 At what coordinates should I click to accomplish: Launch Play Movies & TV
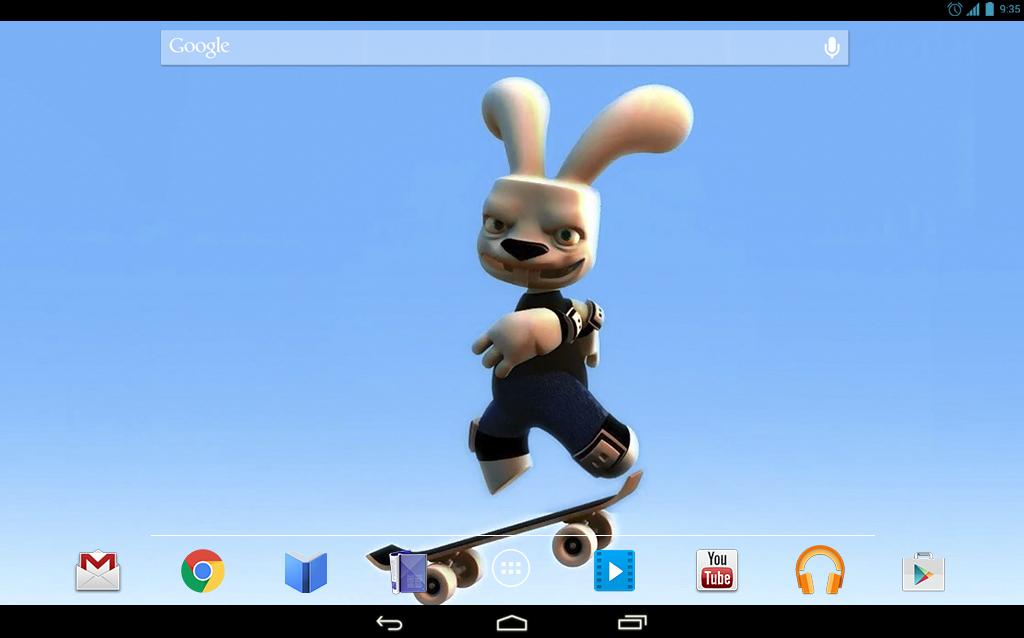(614, 571)
